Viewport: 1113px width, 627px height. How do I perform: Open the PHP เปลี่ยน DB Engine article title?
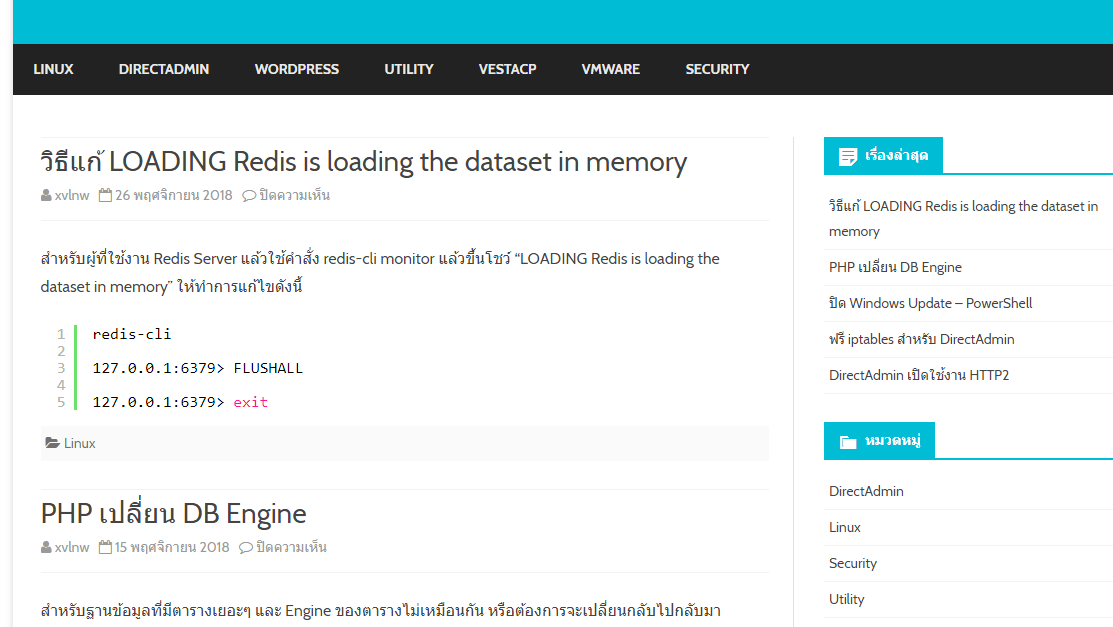point(173,513)
